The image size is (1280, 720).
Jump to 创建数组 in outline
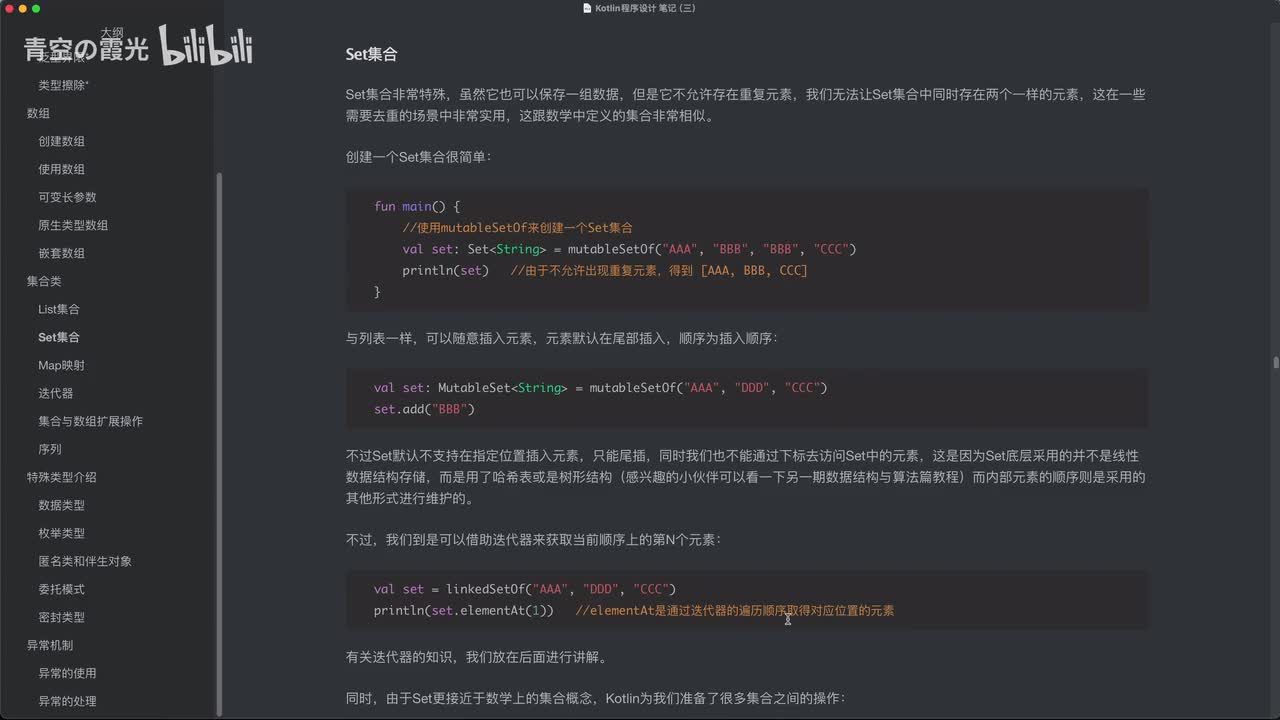pos(61,141)
